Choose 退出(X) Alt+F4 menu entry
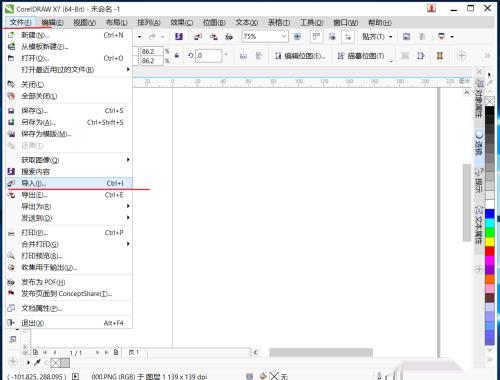This screenshot has width=500, height=380. pos(69,323)
